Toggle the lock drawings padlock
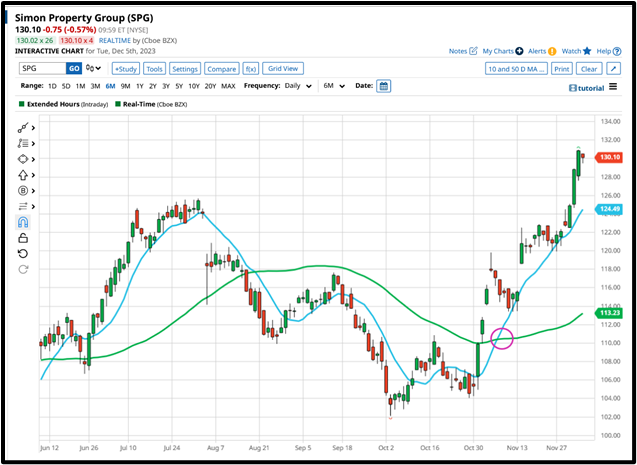Screen dimensions: 637x465 click(23, 238)
